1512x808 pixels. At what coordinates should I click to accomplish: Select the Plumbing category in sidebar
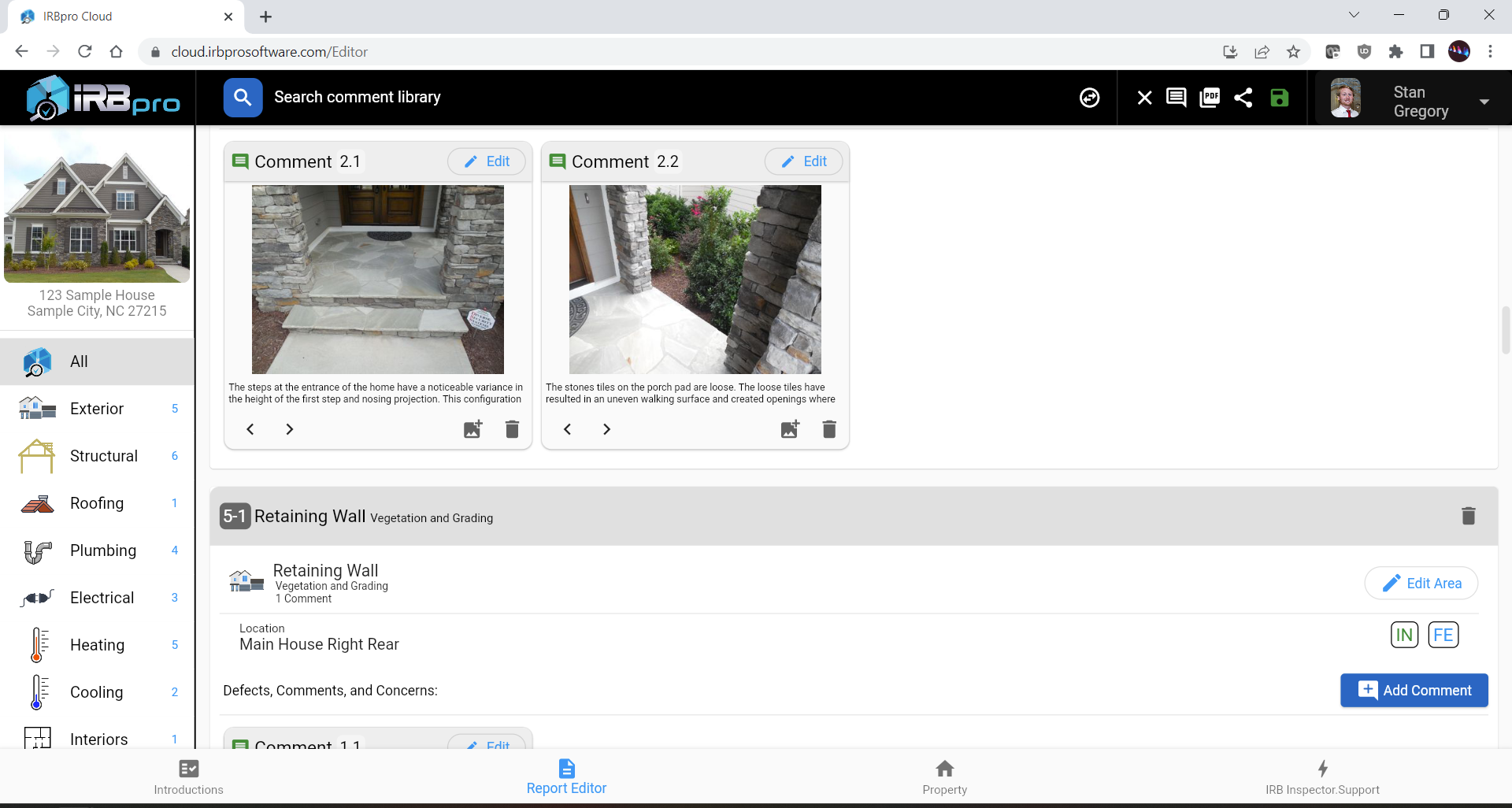pyautogui.click(x=102, y=550)
